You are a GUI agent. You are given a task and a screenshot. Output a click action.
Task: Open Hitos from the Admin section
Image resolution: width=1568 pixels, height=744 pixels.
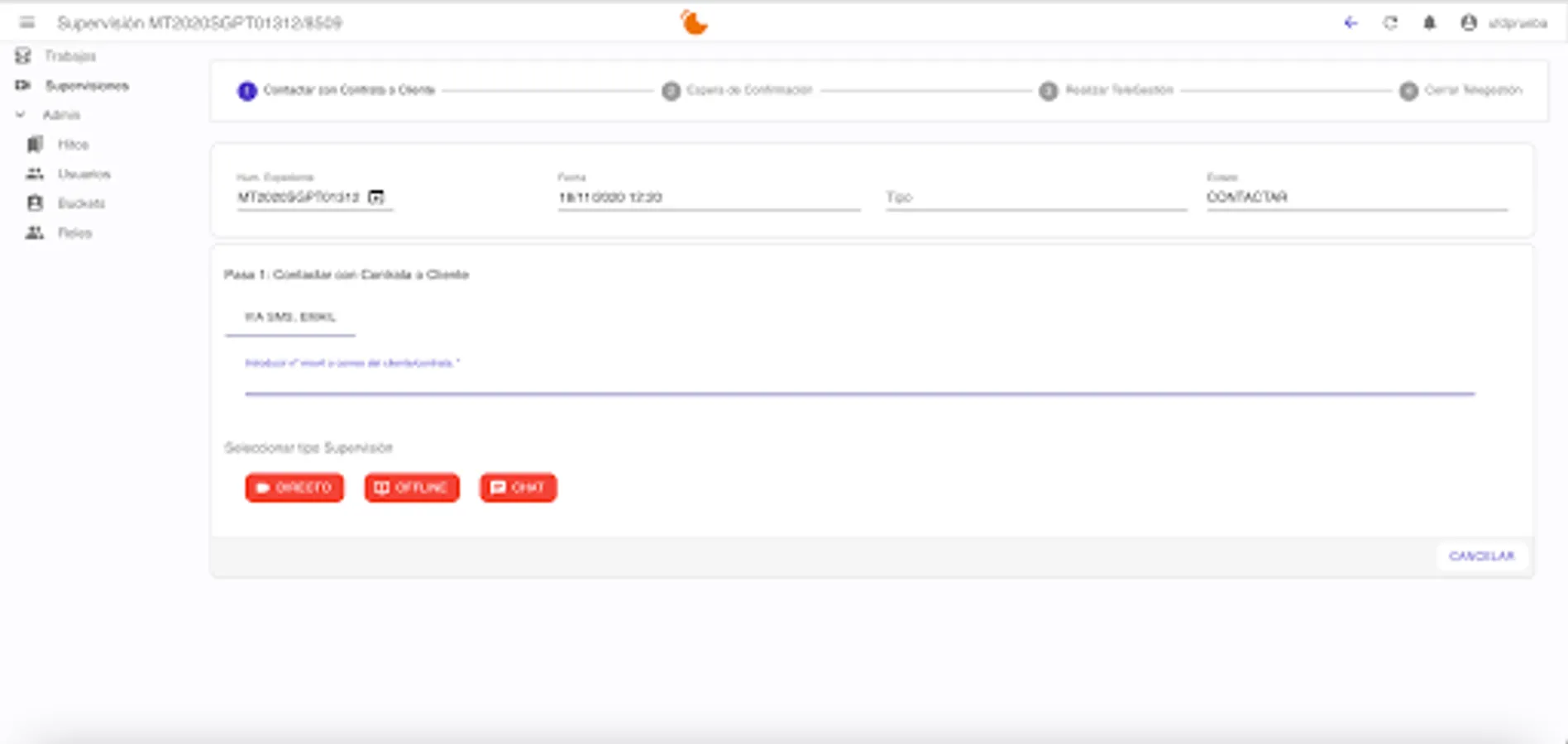(x=71, y=144)
